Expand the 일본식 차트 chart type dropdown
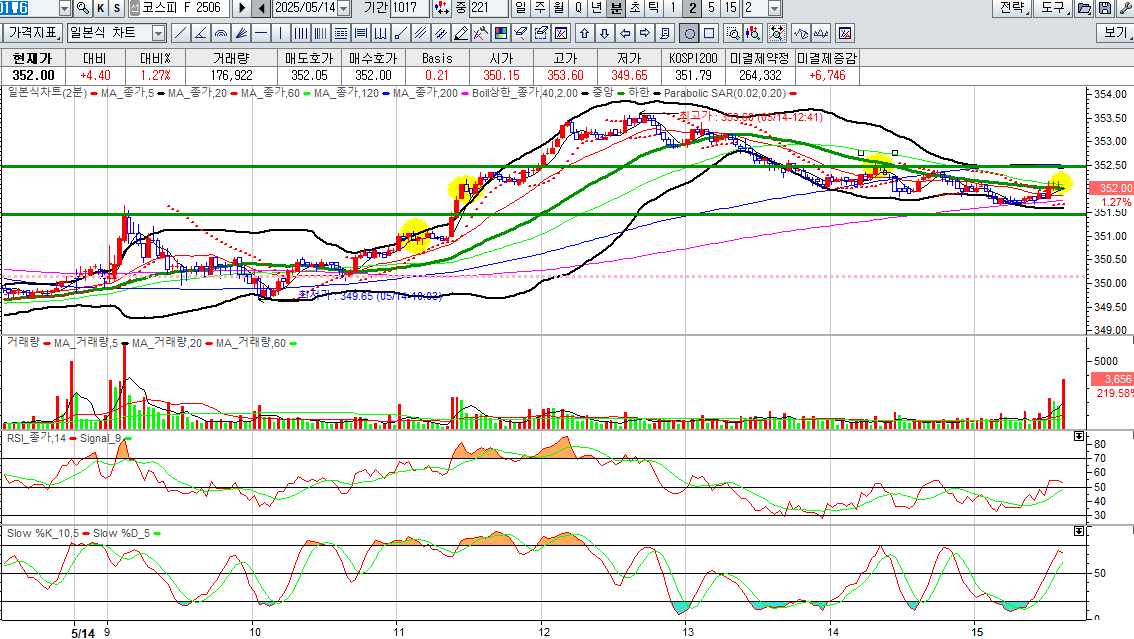Viewport: 1134px width, 639px height. pyautogui.click(x=158, y=33)
